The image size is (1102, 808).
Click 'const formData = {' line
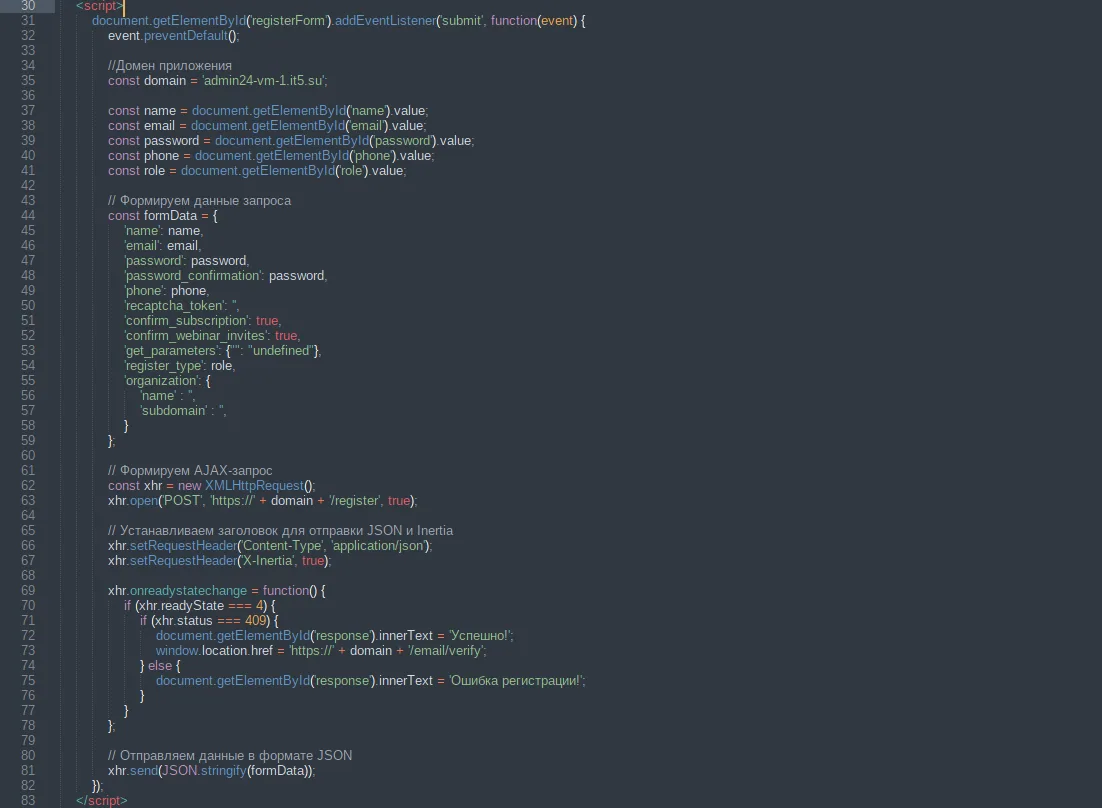click(163, 216)
